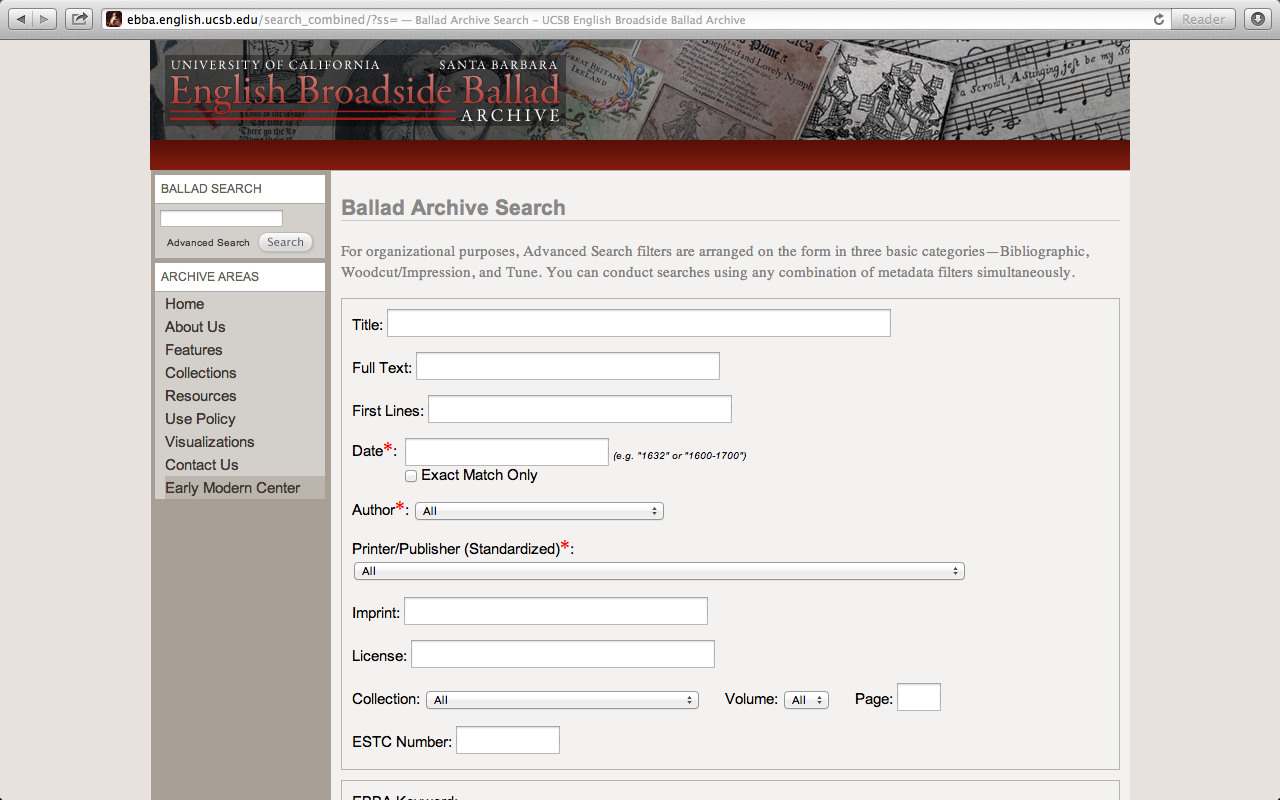Open the Visualizations page

pyautogui.click(x=210, y=442)
